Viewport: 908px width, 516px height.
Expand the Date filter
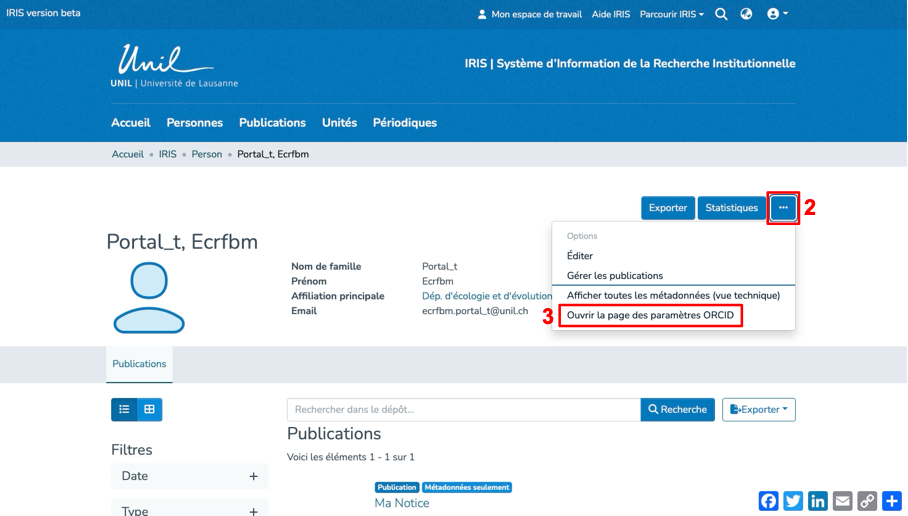click(253, 476)
